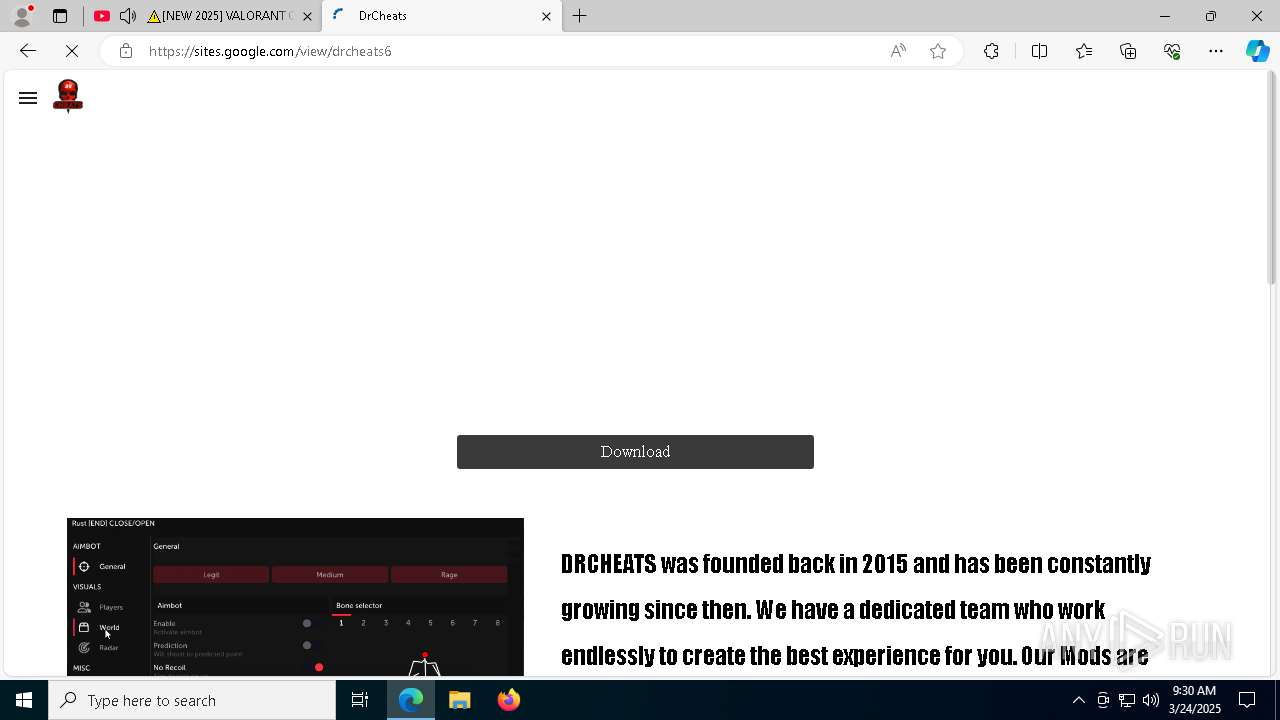The height and width of the screenshot is (720, 1280).
Task: Open the notification center icon
Action: 1248,700
